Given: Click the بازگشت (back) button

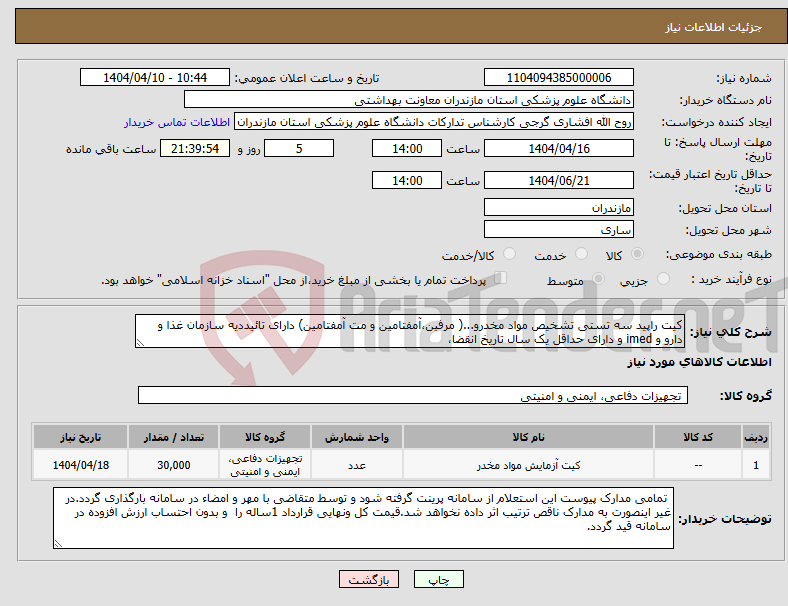Looking at the screenshot, I should pos(369,579).
